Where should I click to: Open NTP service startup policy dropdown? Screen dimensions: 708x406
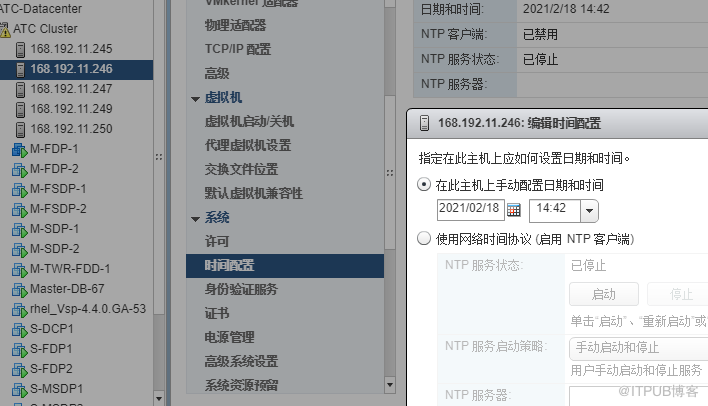(x=638, y=348)
